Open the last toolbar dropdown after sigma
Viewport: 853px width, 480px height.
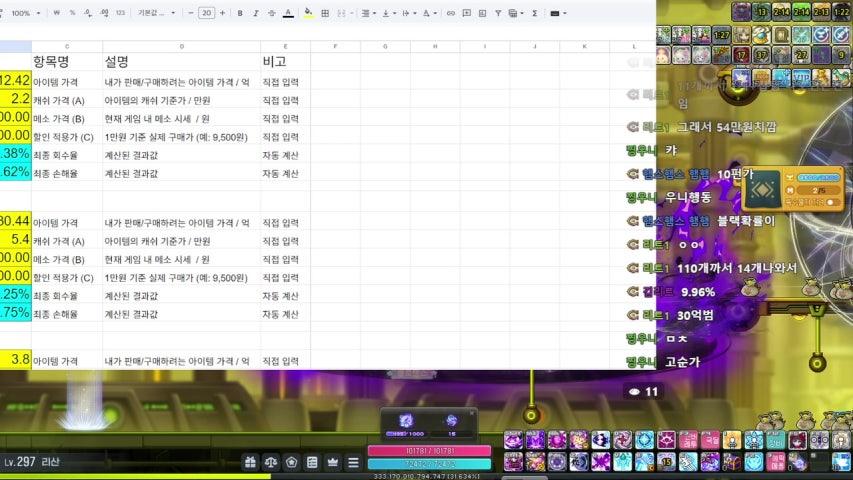[x=558, y=13]
